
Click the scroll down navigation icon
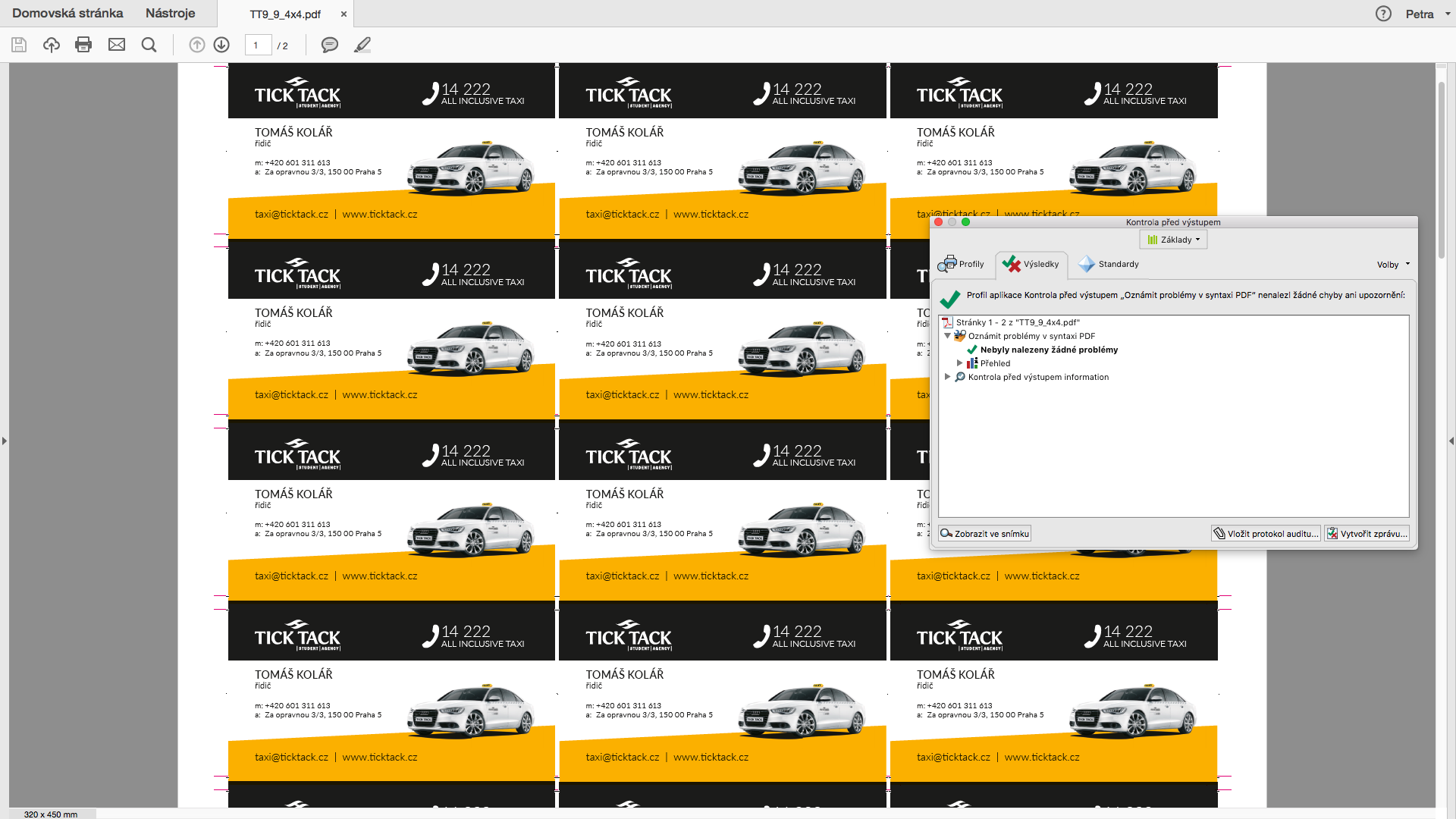click(220, 45)
